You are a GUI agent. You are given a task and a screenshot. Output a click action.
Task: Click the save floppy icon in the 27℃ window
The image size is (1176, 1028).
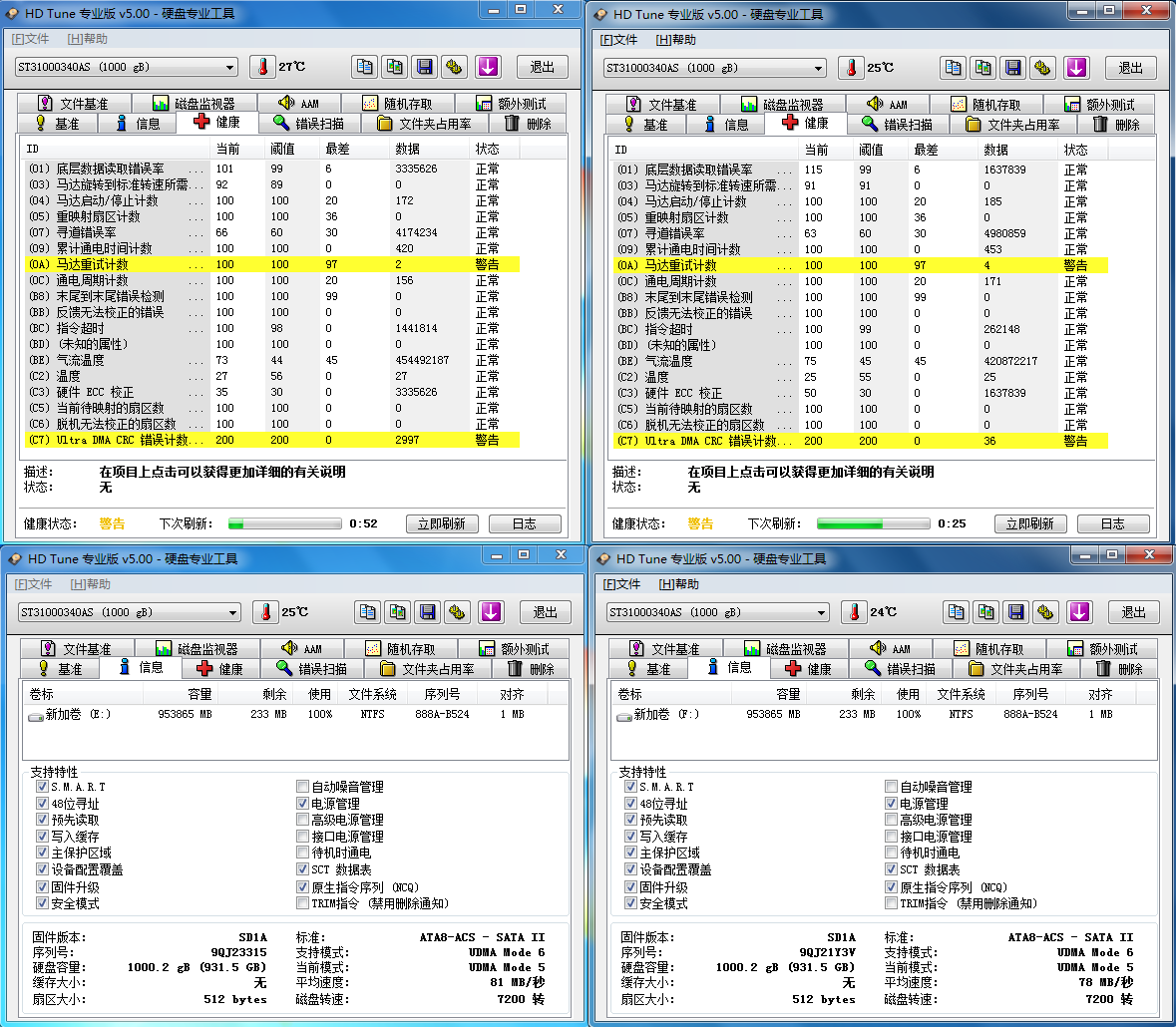[425, 67]
